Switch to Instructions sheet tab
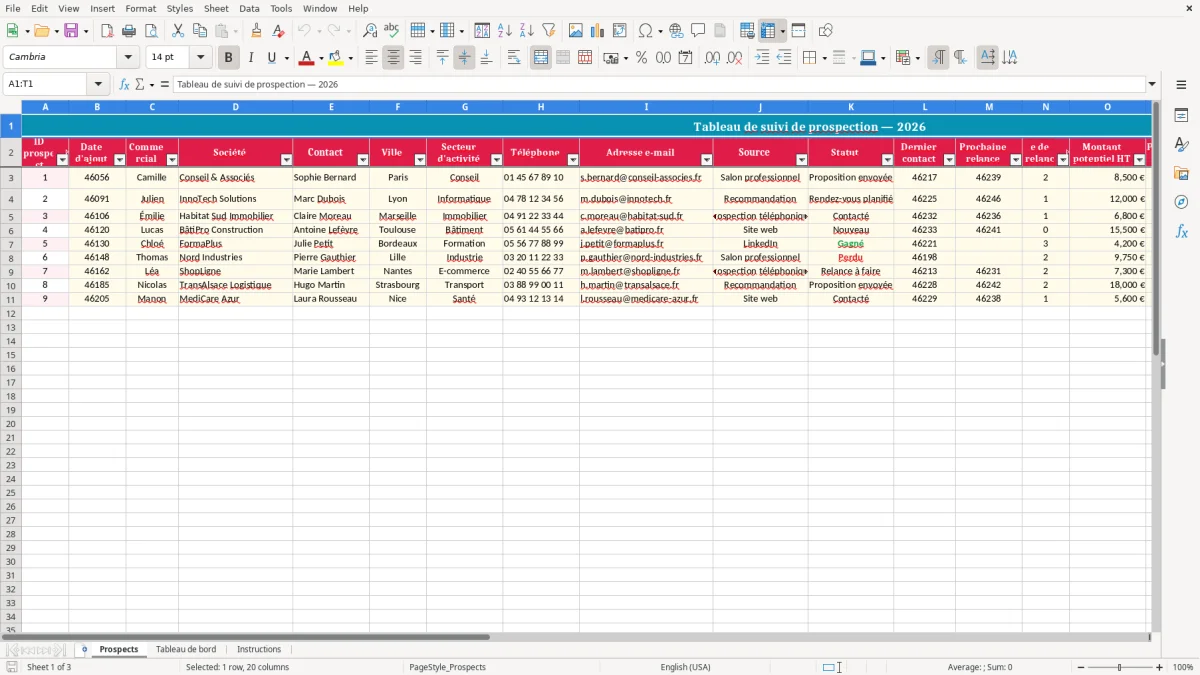 click(259, 649)
